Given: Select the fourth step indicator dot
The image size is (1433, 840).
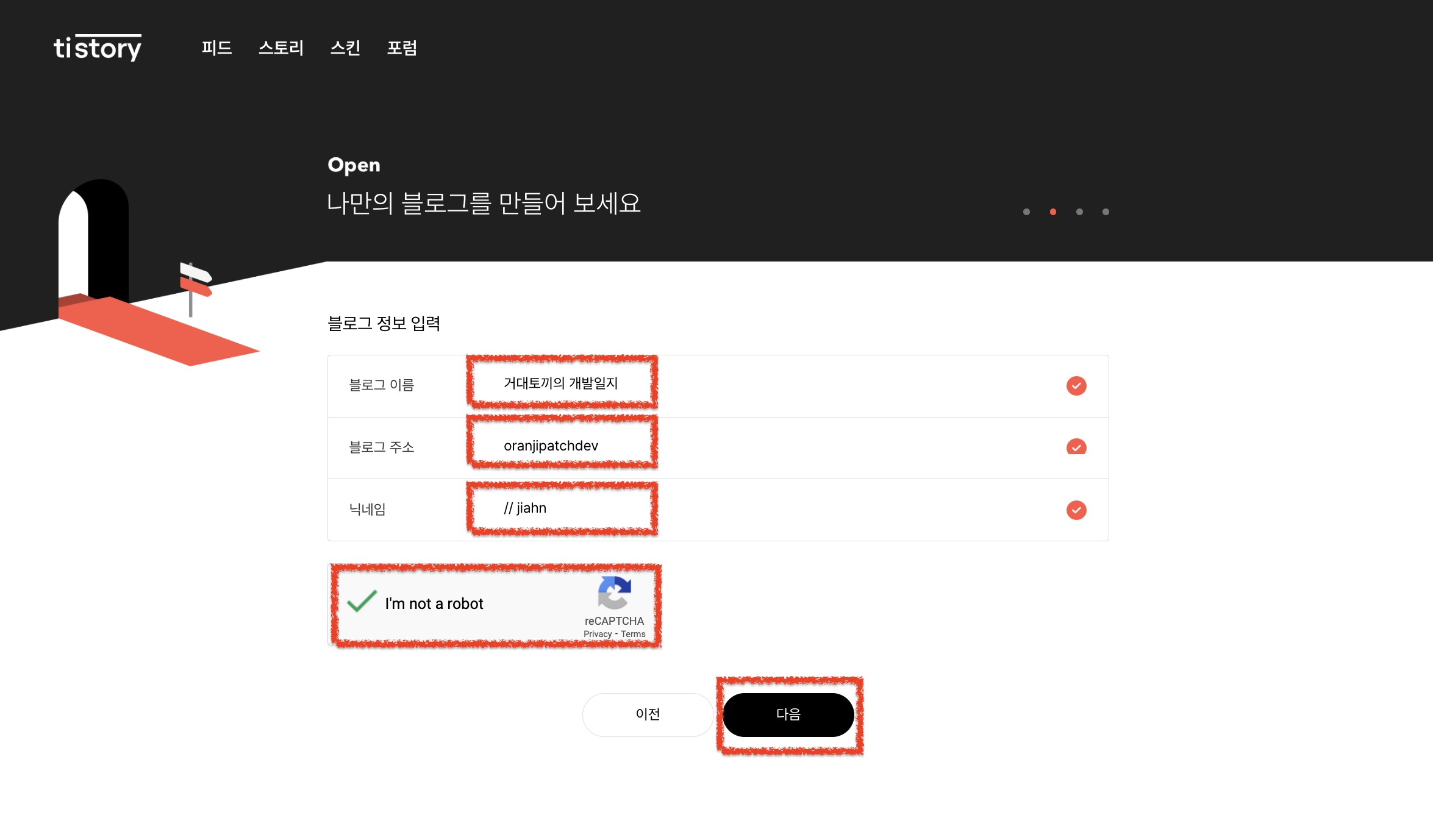Looking at the screenshot, I should tap(1106, 212).
